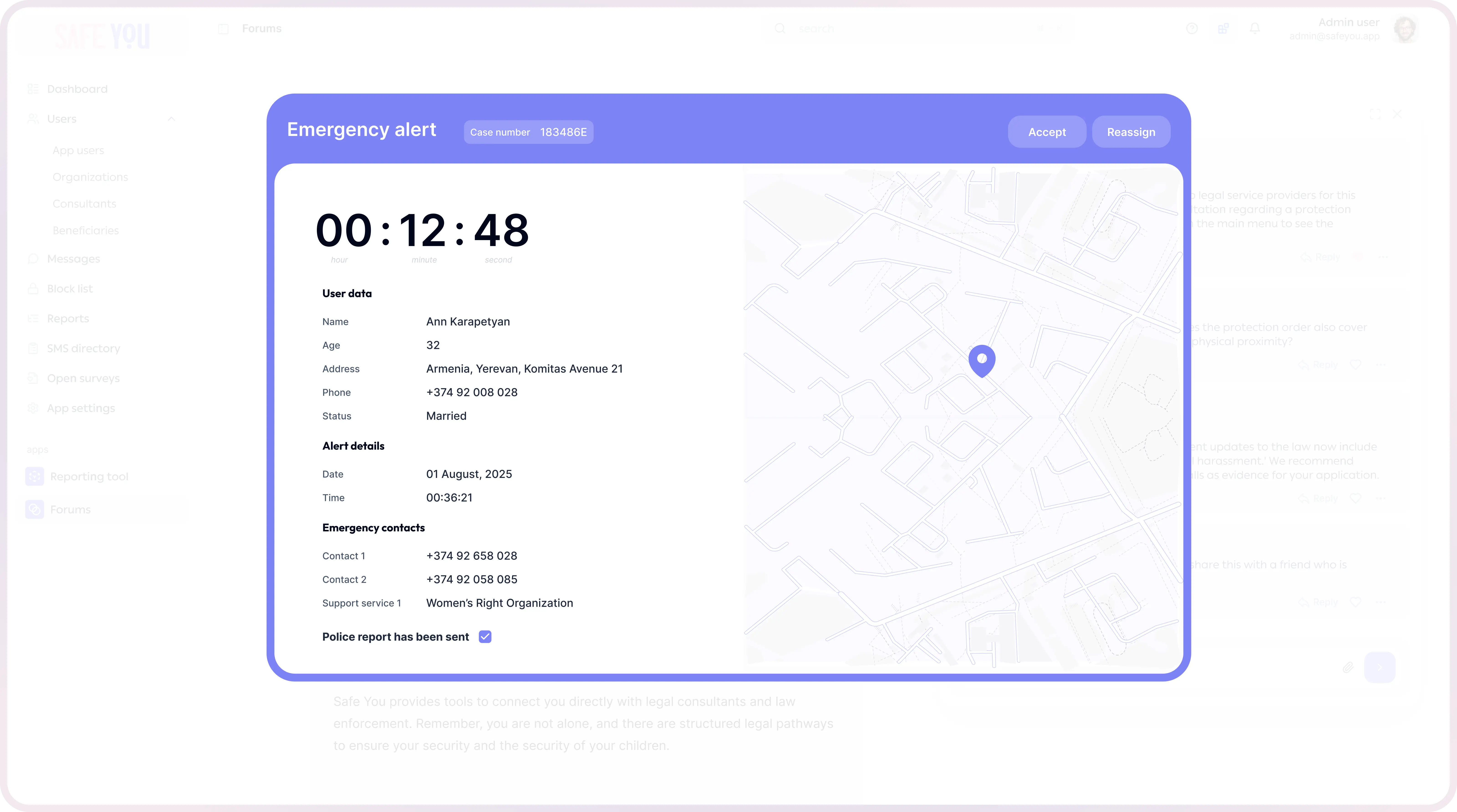This screenshot has height=812, width=1457.
Task: Click the Forums app icon in sidebar
Action: (35, 510)
